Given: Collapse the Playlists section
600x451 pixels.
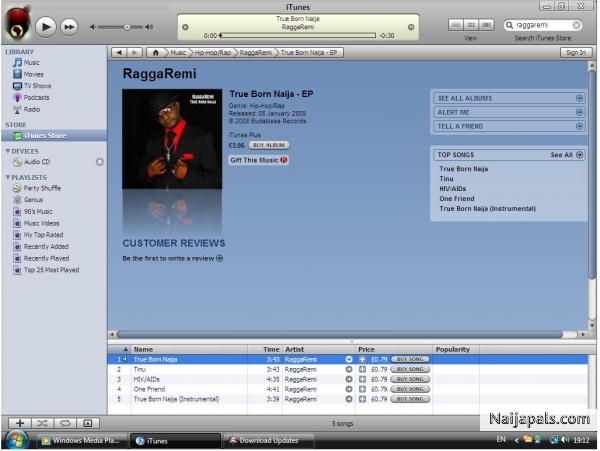Looking at the screenshot, I should point(8,177).
